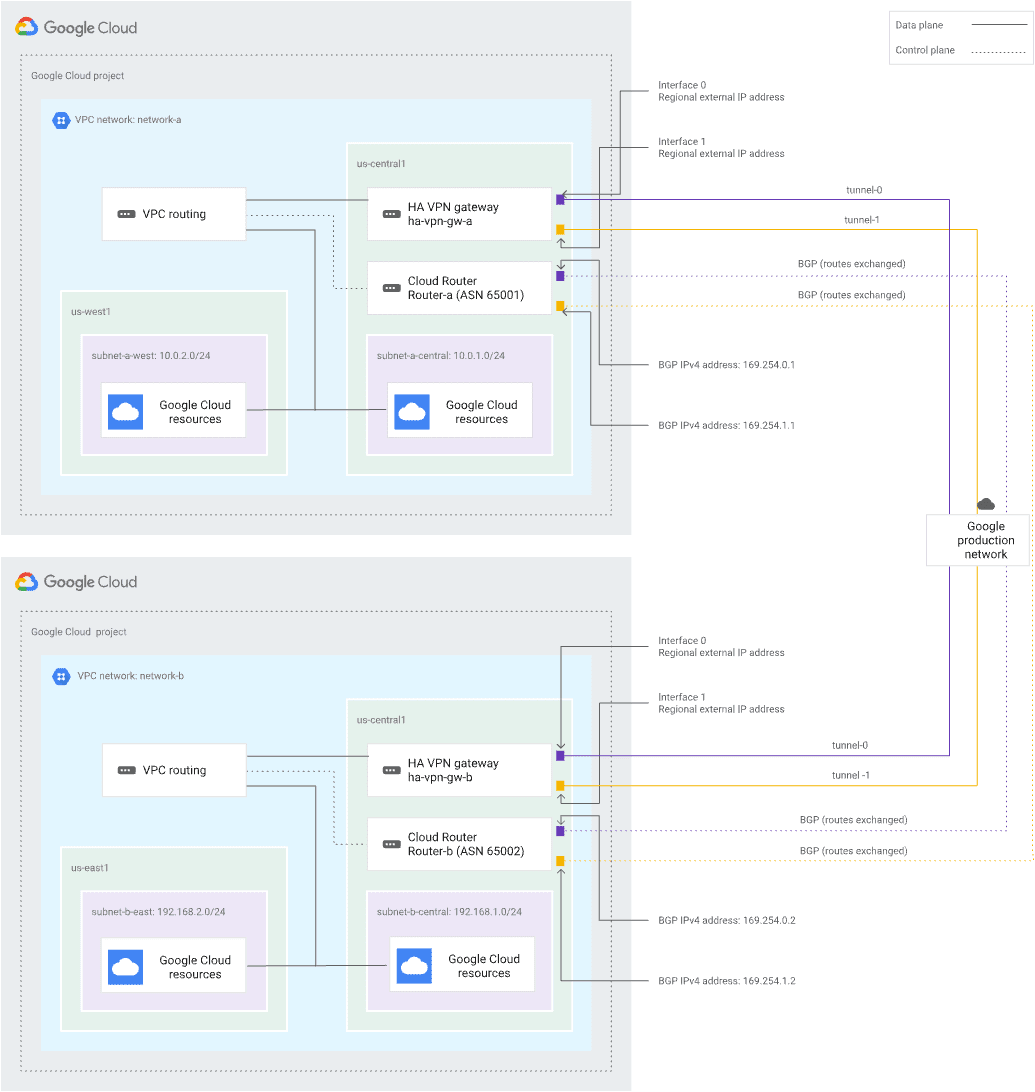This screenshot has height=1092, width=1035.
Task: Click the 'BGP IPv4 address: 169.254.1.2' label
Action: (726, 981)
